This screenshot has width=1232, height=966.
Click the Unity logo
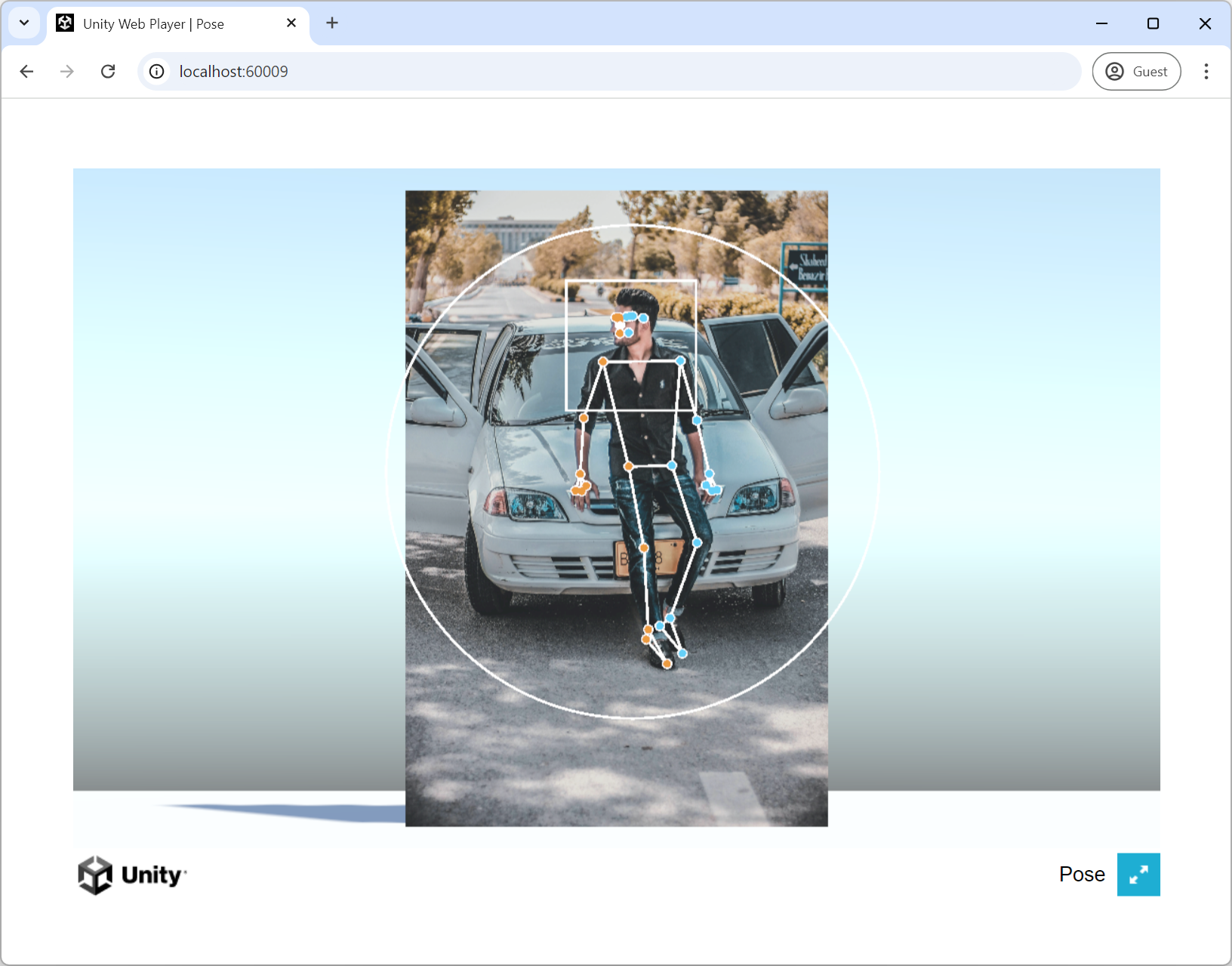pyautogui.click(x=95, y=874)
